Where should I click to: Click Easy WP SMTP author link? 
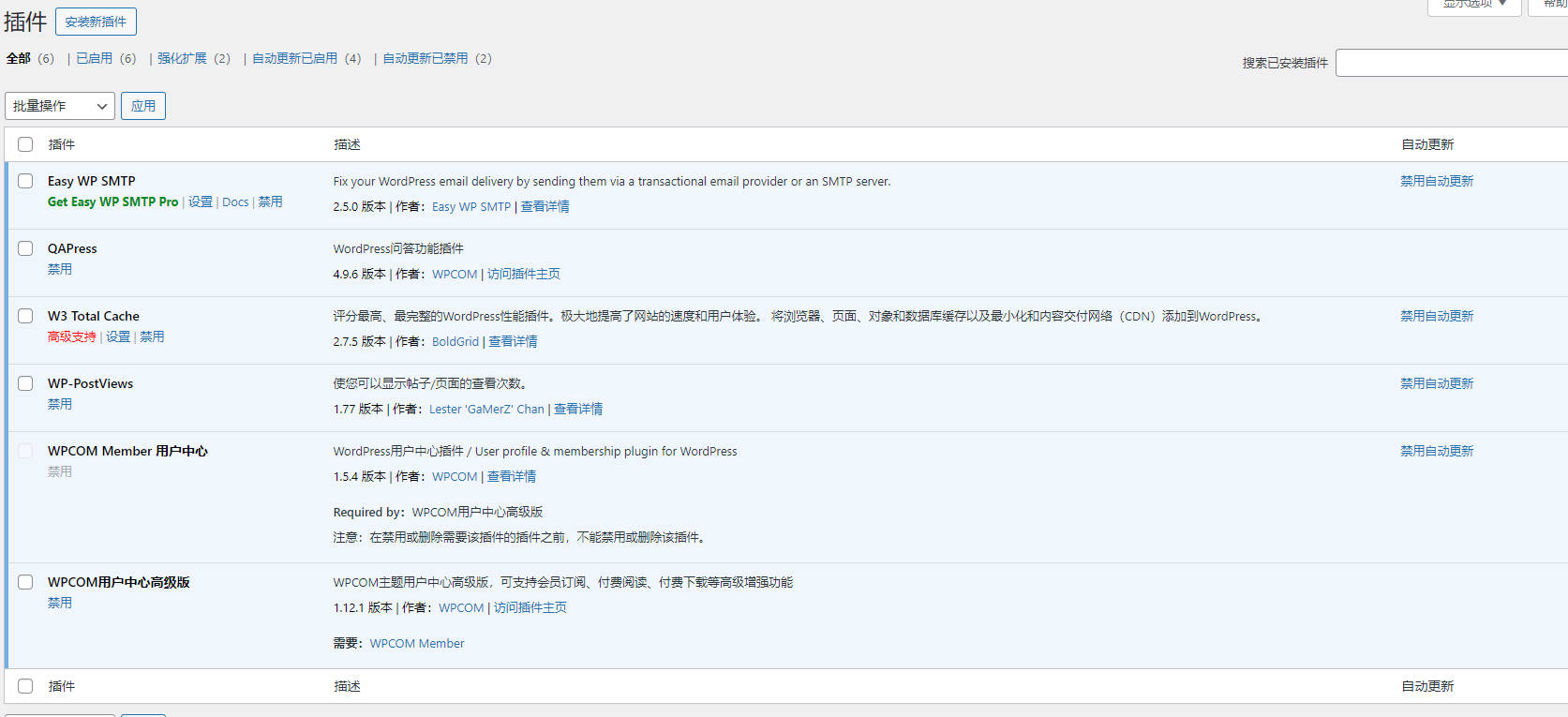471,206
